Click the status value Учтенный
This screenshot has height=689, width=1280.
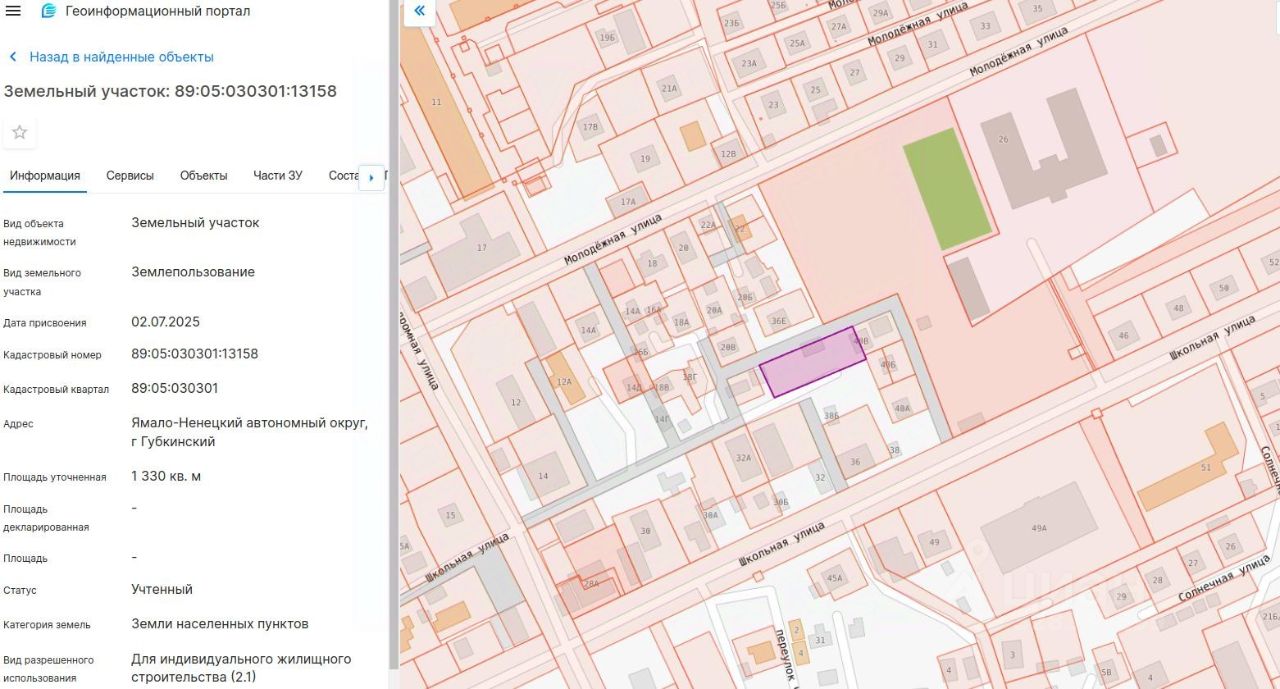(162, 590)
